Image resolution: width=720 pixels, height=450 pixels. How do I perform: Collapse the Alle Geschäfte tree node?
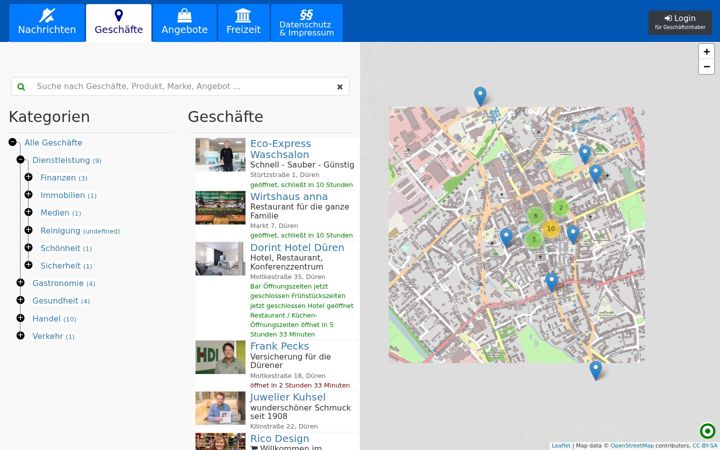tap(12, 142)
